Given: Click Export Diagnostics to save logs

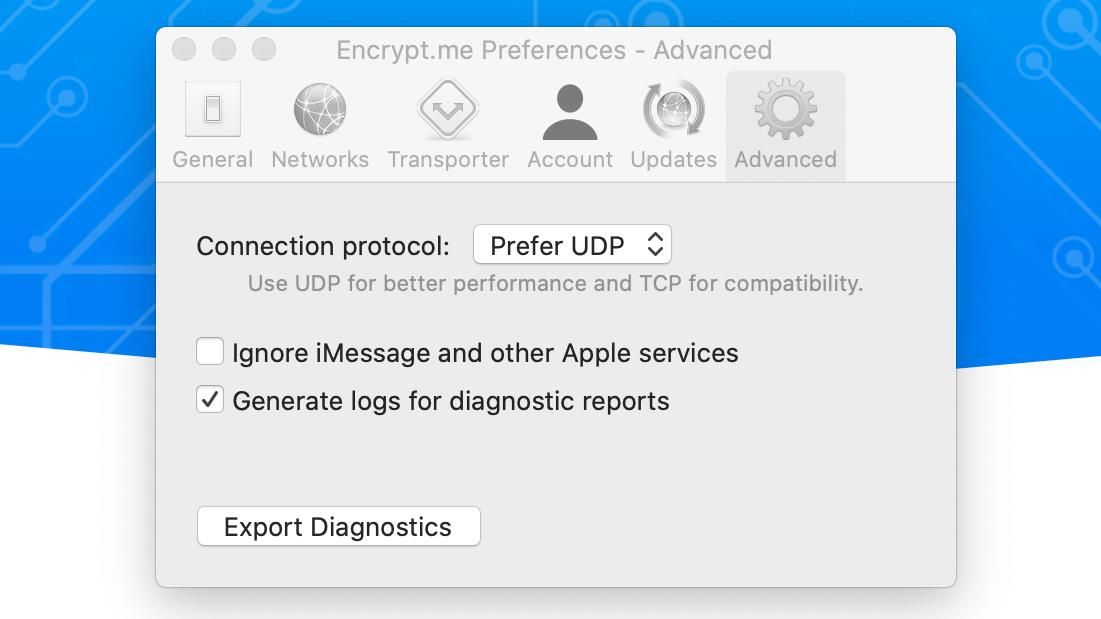Looking at the screenshot, I should tap(338, 525).
